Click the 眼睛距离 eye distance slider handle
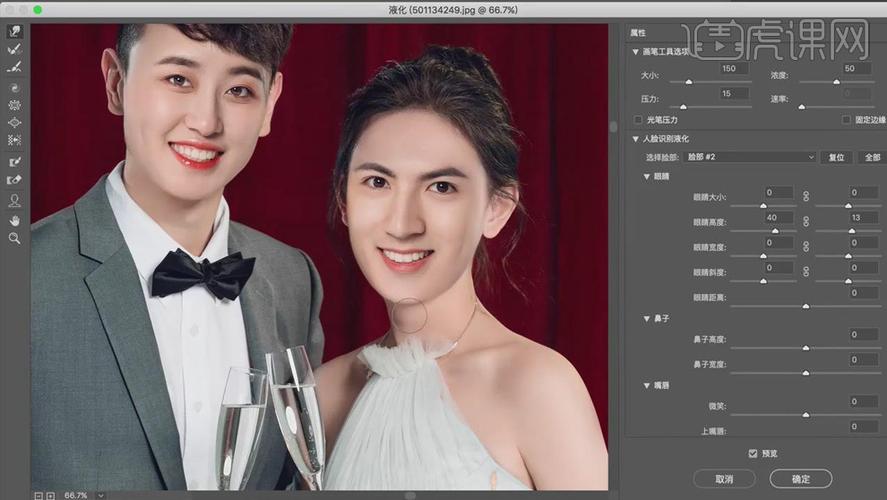 click(806, 306)
